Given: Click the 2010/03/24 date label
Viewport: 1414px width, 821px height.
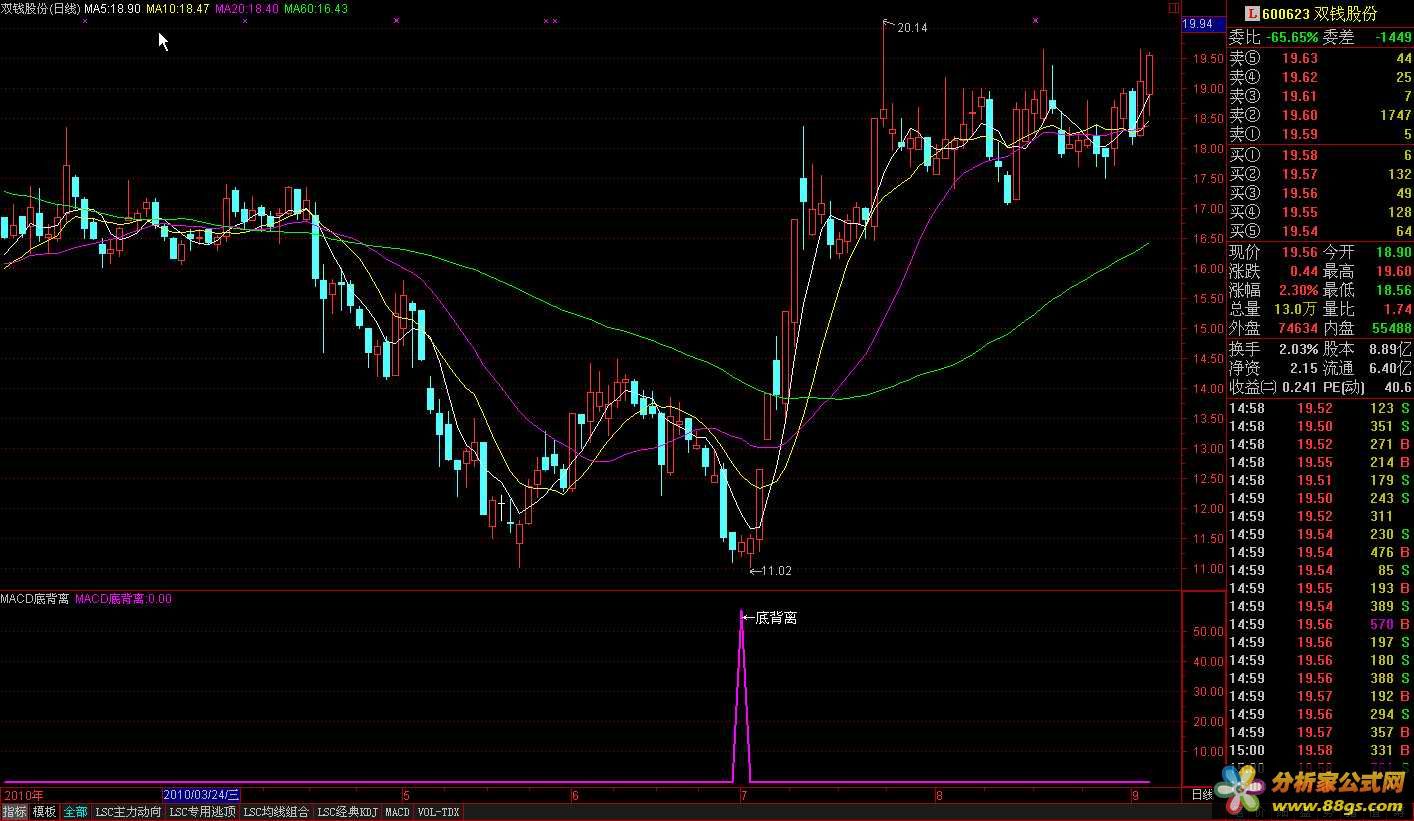Looking at the screenshot, I should [201, 795].
